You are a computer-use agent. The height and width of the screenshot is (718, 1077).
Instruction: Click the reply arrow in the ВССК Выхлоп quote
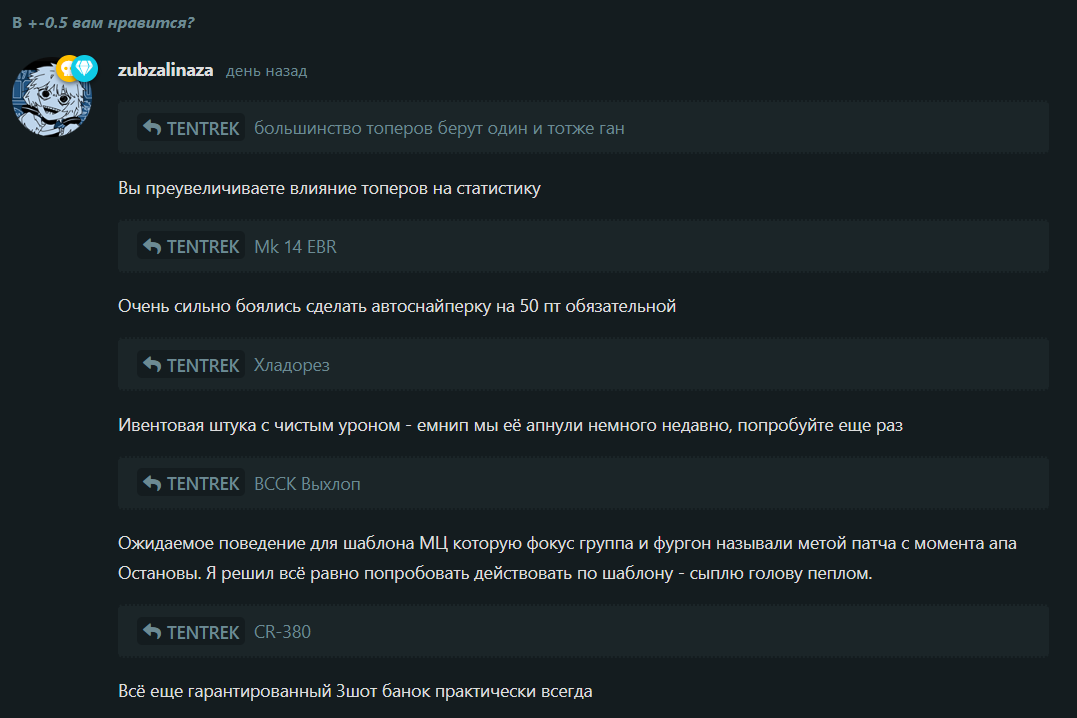[x=152, y=483]
